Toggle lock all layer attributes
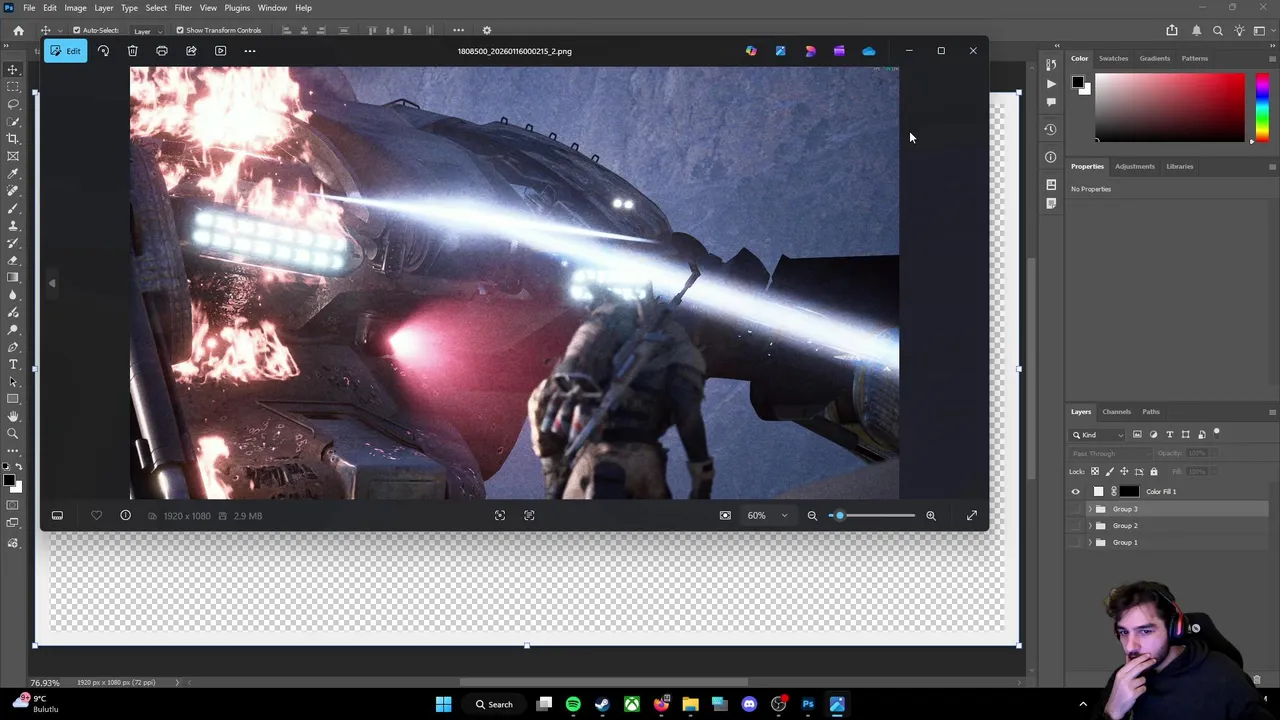 [1153, 471]
